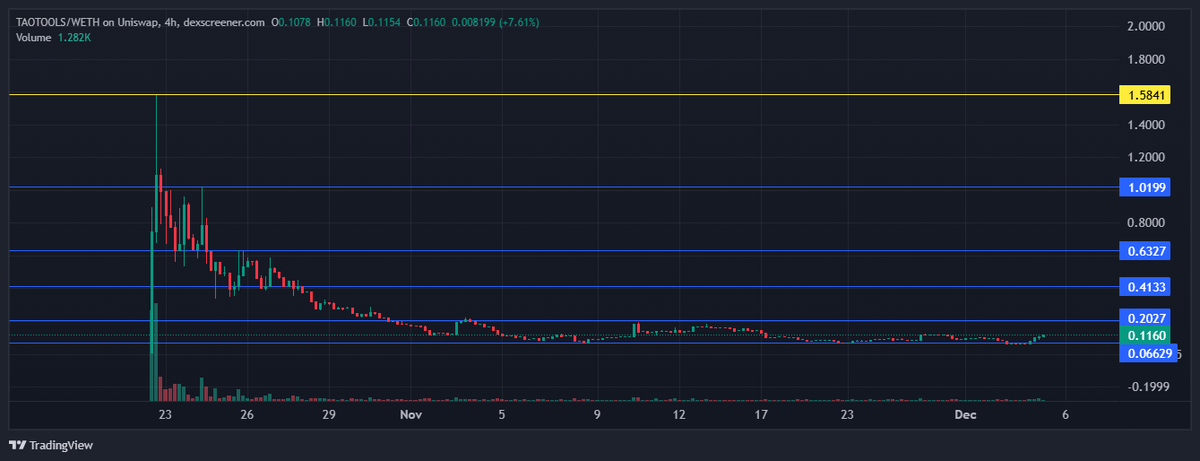1200x461 pixels.
Task: Click the 23 date before 26
Action: point(165,414)
